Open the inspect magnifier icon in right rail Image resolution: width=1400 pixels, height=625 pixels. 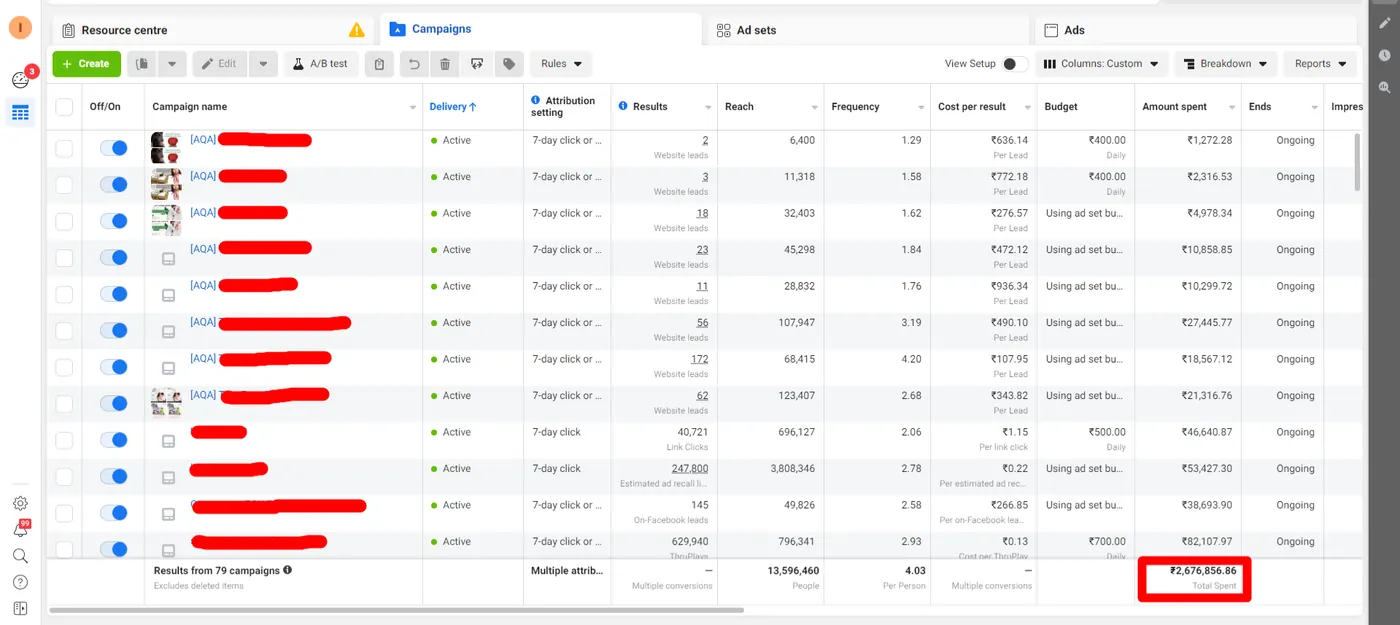coord(1385,88)
